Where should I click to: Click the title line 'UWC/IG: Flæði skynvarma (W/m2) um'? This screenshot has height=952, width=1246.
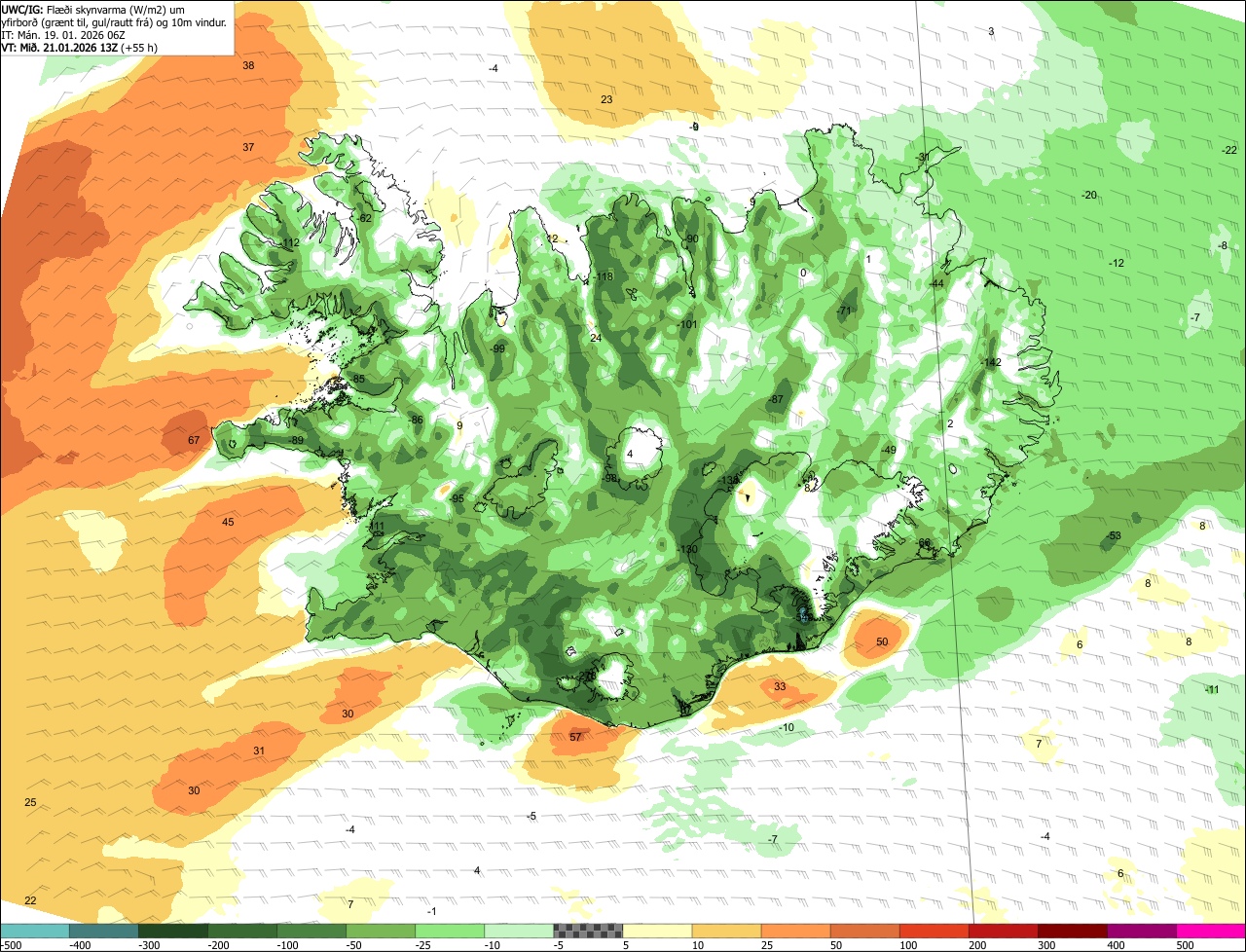pos(93,9)
